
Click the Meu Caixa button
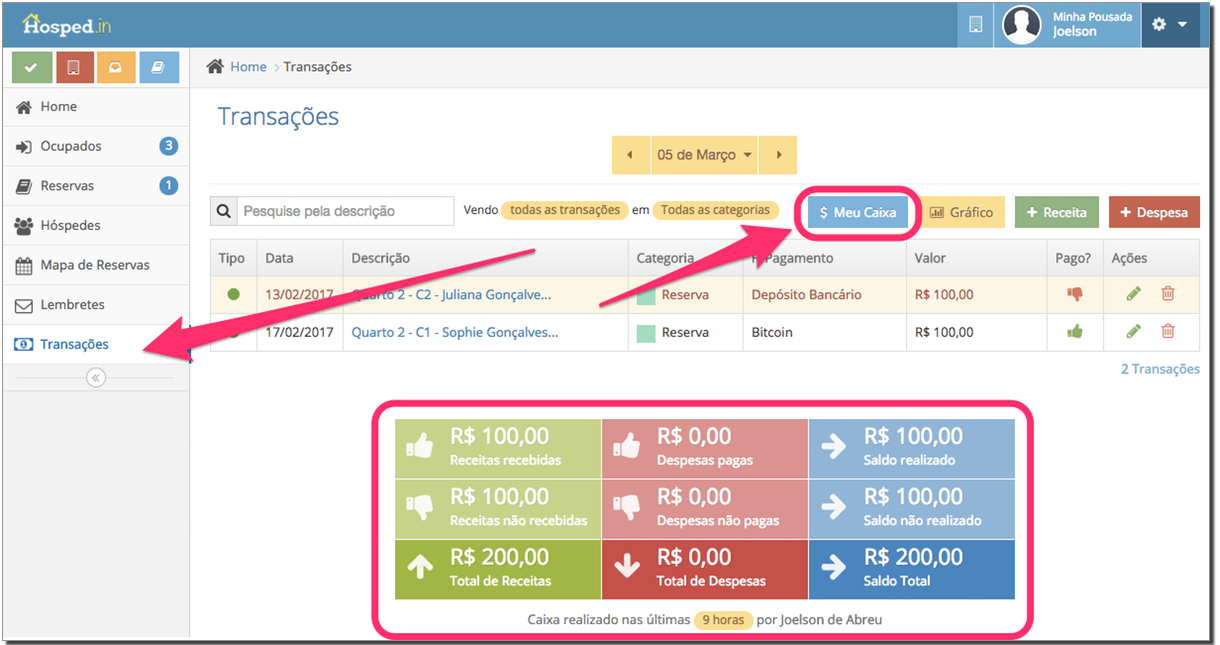pyautogui.click(x=857, y=212)
